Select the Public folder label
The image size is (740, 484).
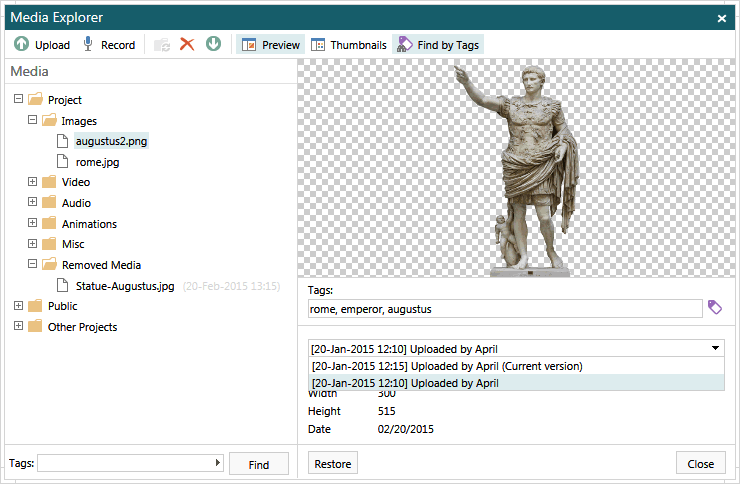tap(62, 306)
